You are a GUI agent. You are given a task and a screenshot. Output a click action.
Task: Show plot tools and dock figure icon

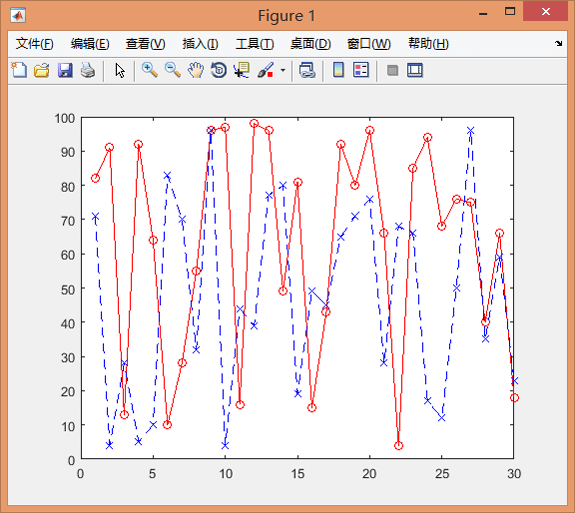[x=415, y=70]
